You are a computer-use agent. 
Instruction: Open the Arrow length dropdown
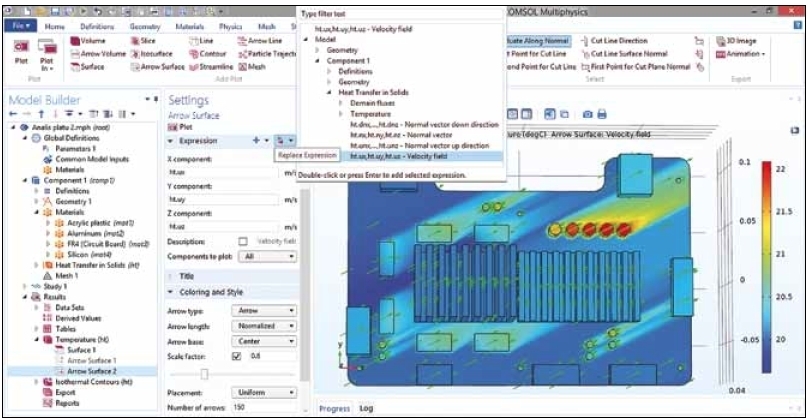(263, 326)
